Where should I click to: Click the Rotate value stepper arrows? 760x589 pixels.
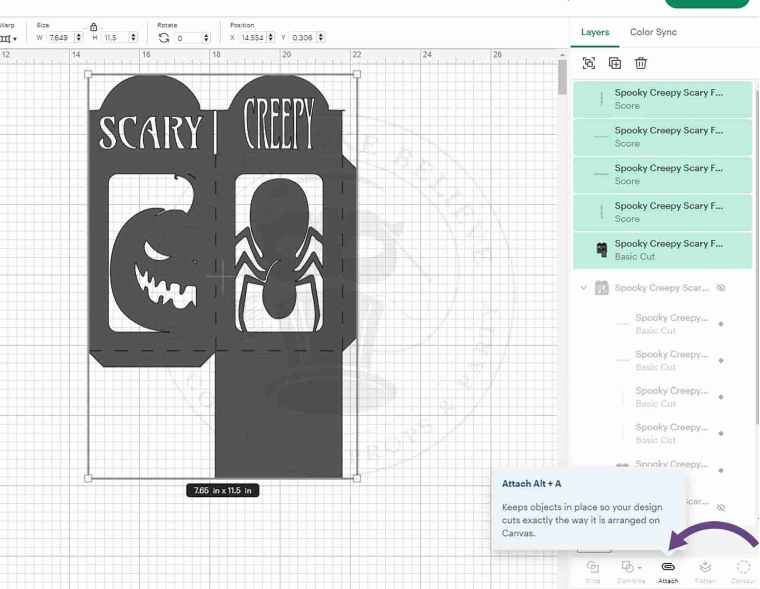[x=206, y=38]
